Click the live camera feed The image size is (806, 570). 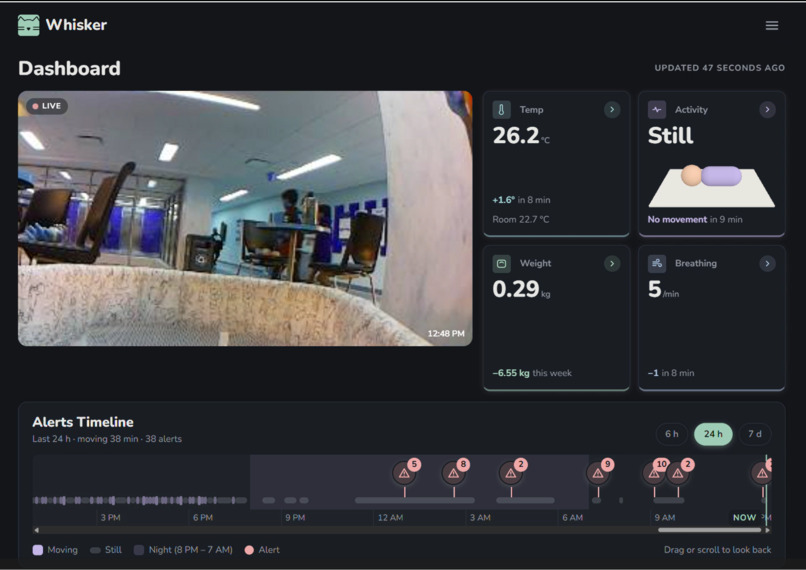[x=245, y=218]
